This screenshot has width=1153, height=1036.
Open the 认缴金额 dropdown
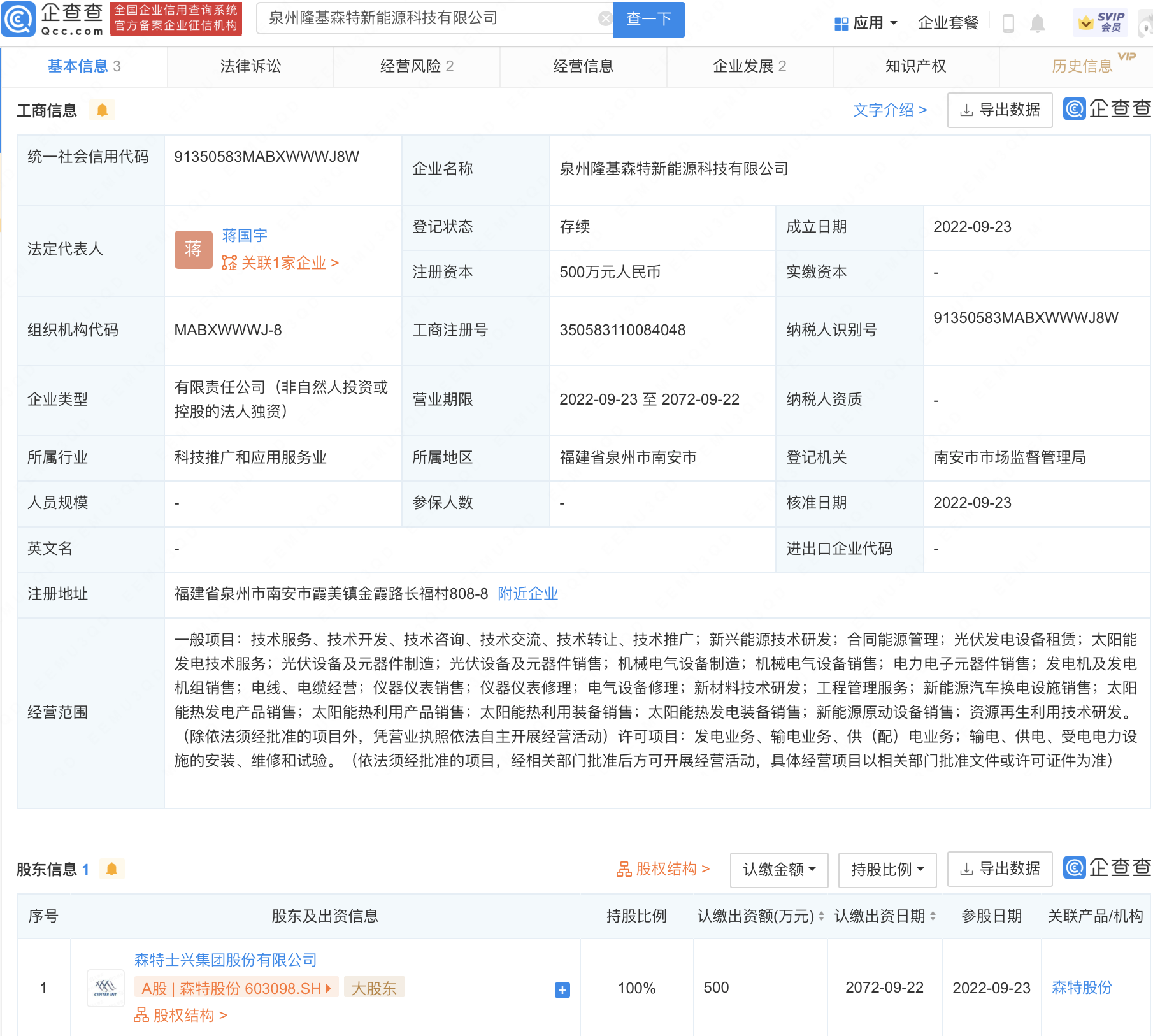pos(779,870)
